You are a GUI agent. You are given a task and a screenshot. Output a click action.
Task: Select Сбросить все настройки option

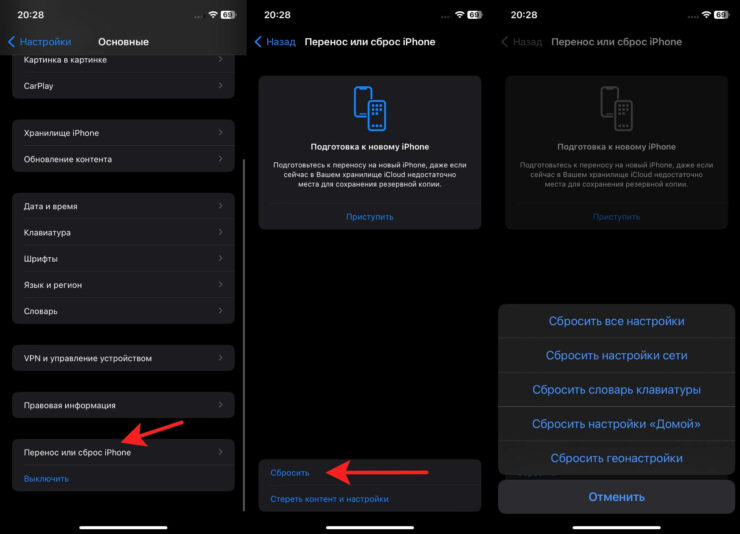(616, 321)
